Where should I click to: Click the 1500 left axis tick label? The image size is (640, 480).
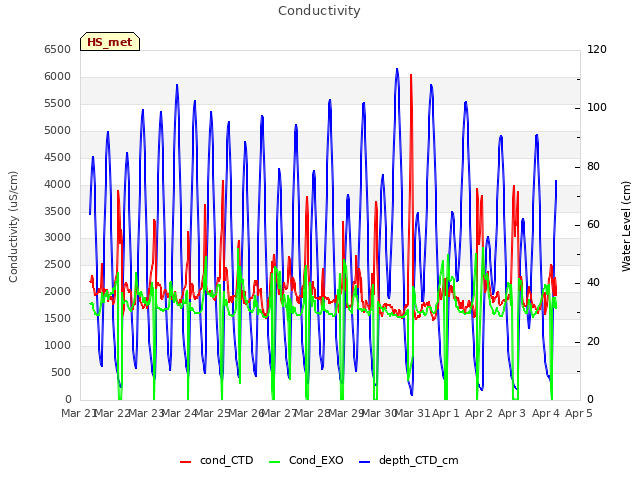[x=58, y=318]
